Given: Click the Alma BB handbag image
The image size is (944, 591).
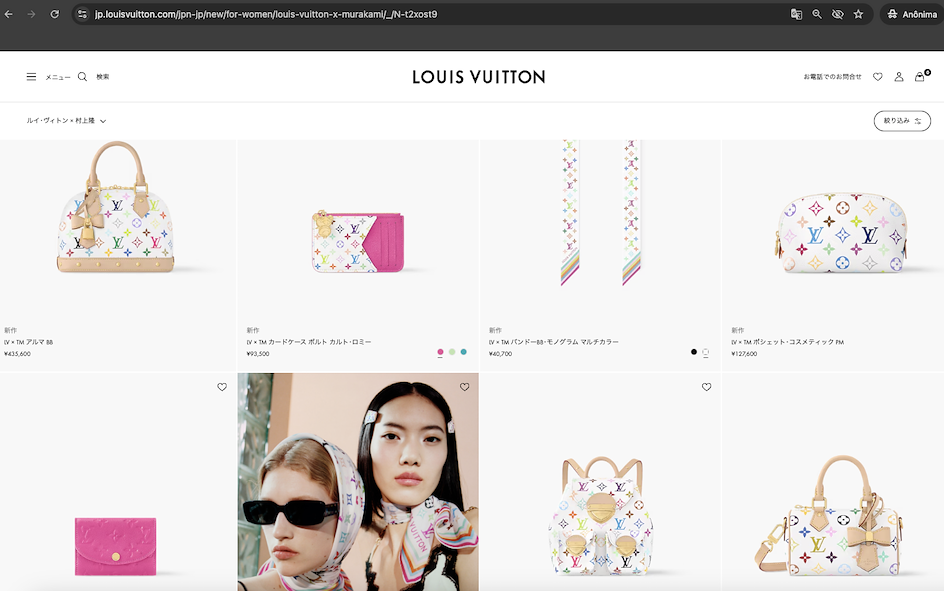Looking at the screenshot, I should pos(116,208).
